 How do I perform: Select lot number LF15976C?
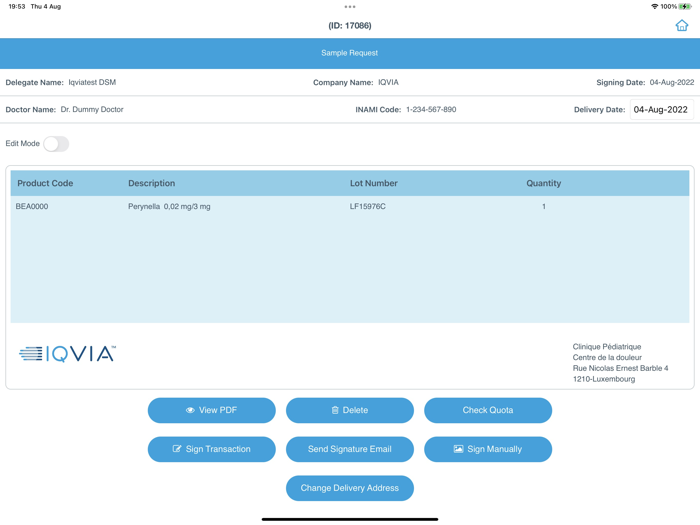[x=367, y=207]
